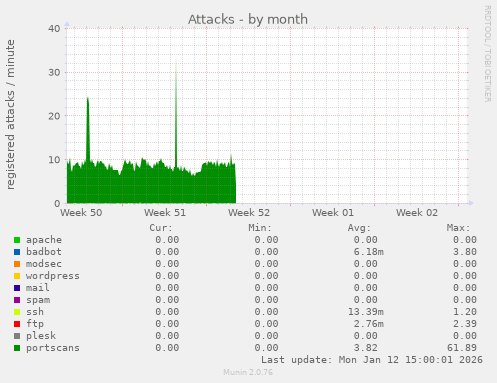This screenshot has height=383, width=497.
Task: Click the 'Last update' timestamp line
Action: pyautogui.click(x=372, y=360)
